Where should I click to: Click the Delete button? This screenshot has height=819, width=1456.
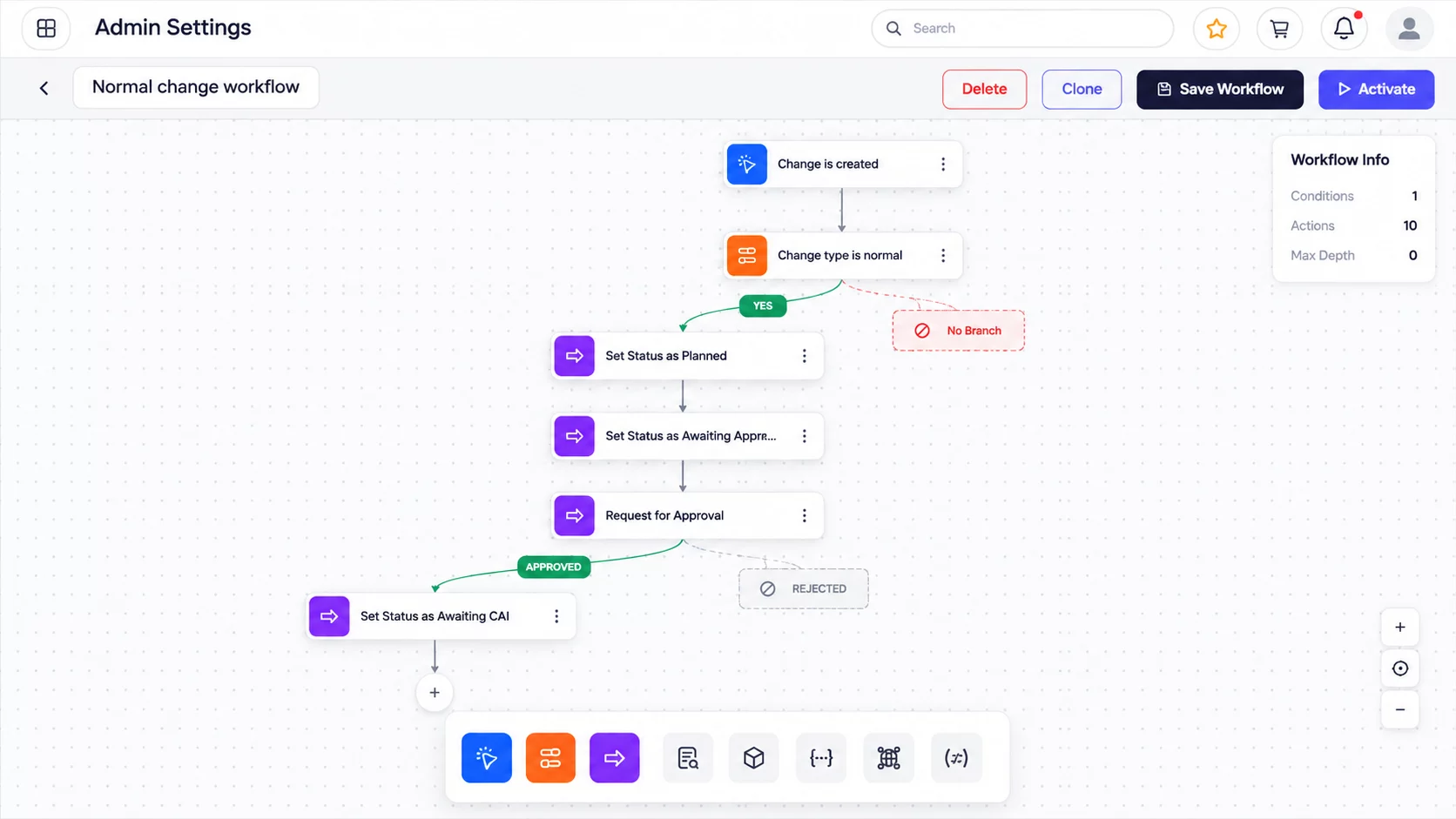984,90
